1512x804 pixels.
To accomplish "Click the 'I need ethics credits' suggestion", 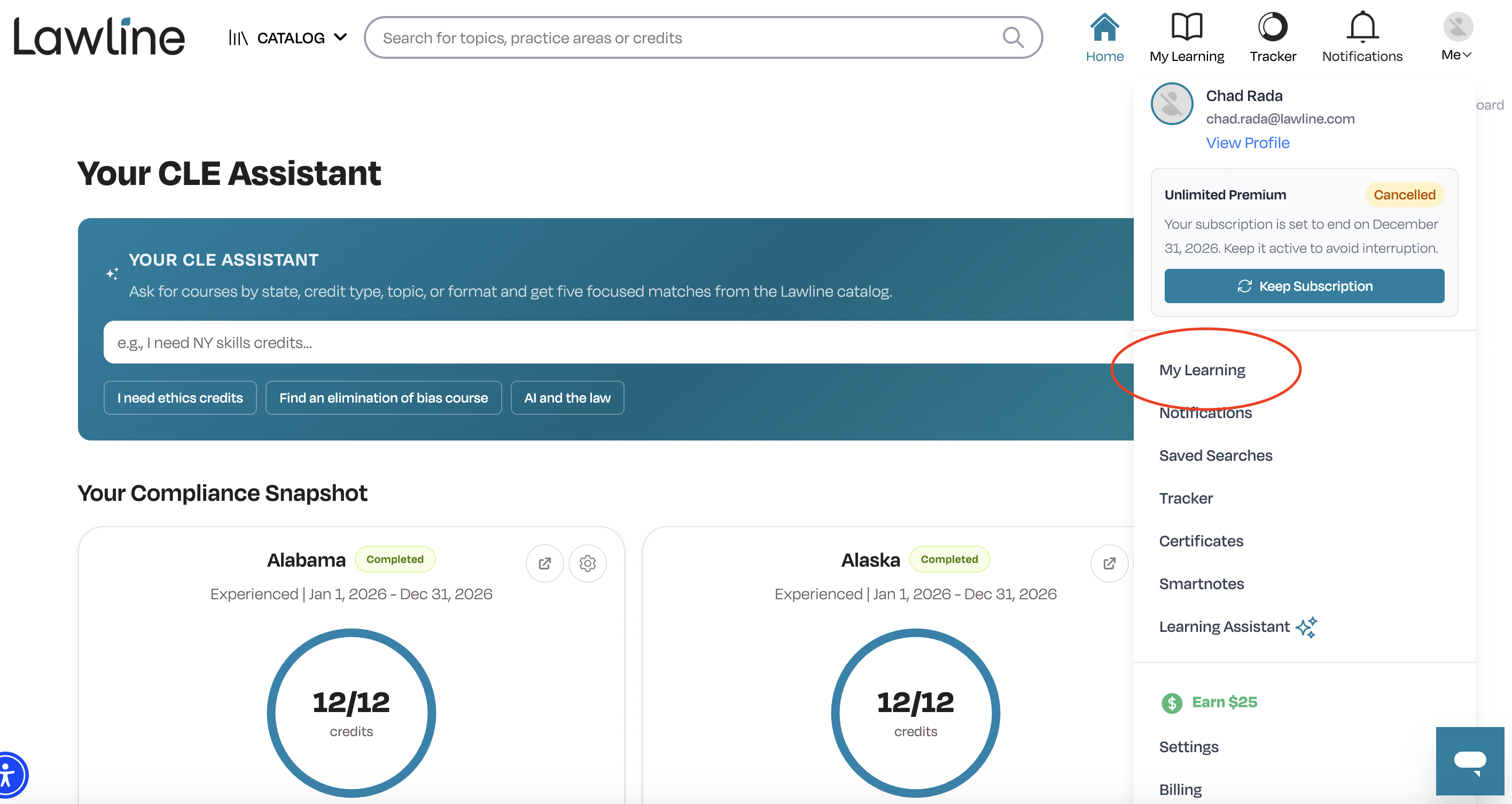I will (x=180, y=398).
